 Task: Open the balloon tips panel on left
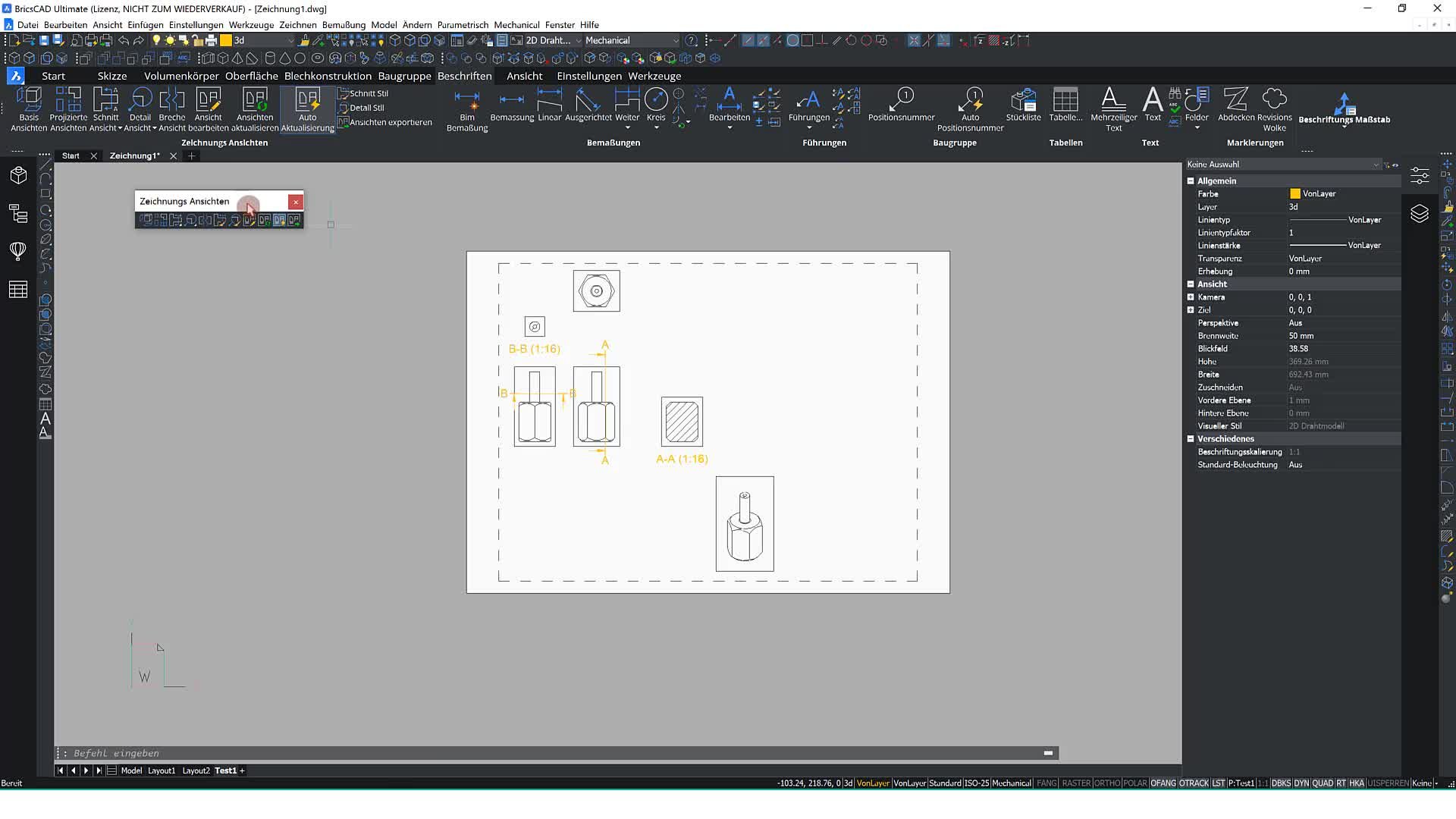tap(18, 251)
